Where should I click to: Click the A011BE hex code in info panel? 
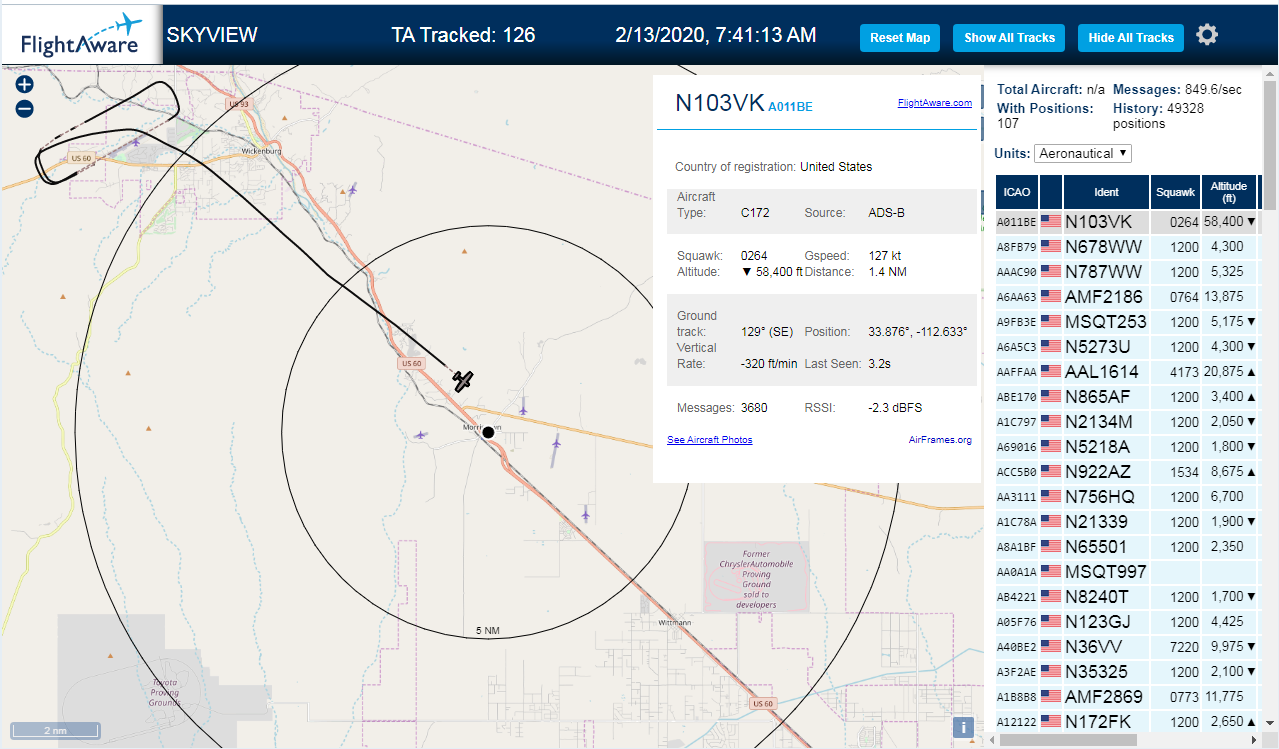pyautogui.click(x=791, y=107)
